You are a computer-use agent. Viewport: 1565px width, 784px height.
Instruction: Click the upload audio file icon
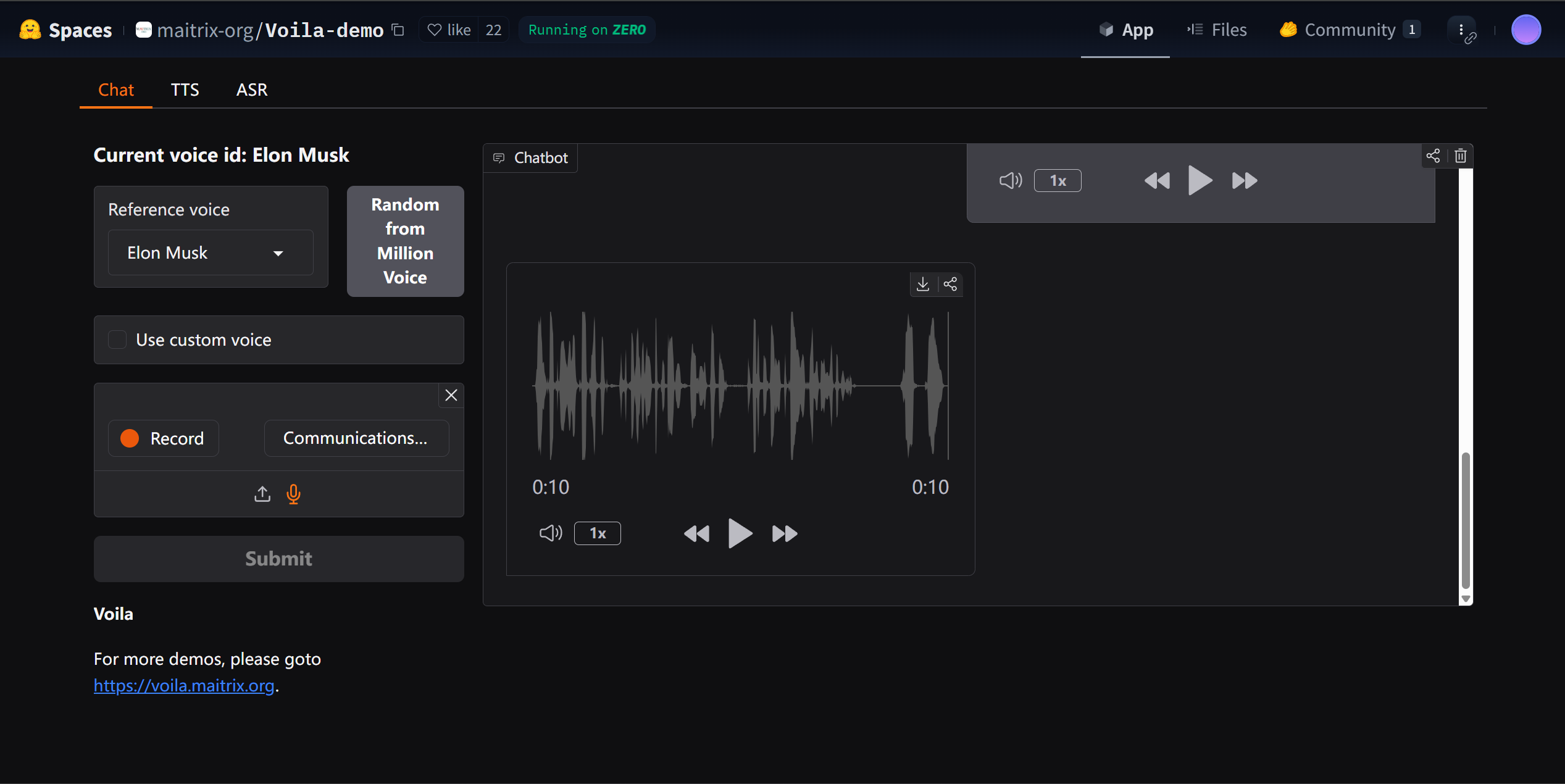pyautogui.click(x=262, y=494)
